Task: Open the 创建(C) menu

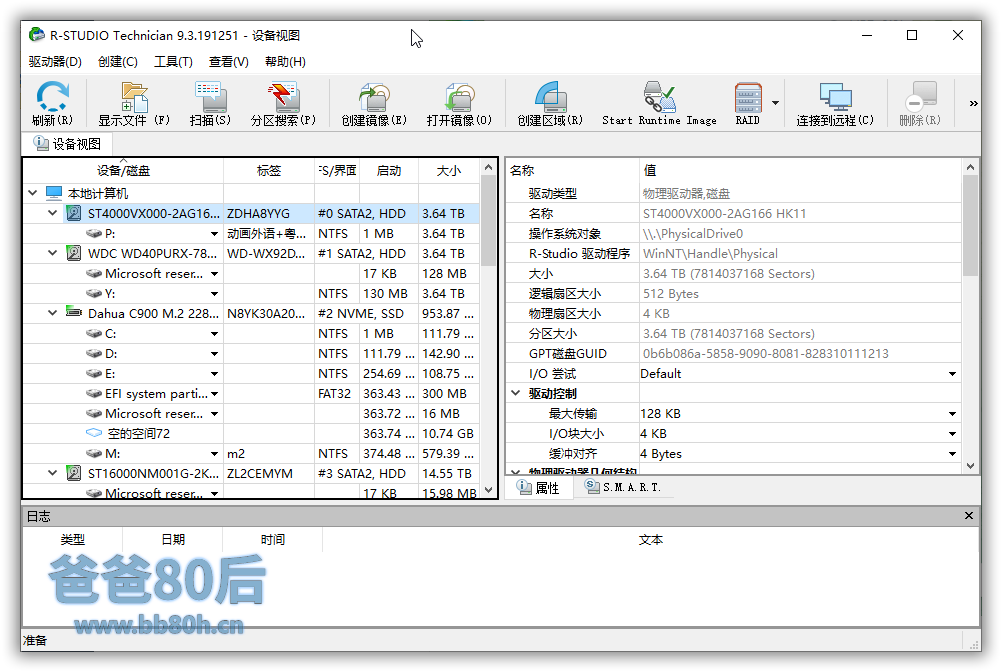Action: tap(118, 62)
